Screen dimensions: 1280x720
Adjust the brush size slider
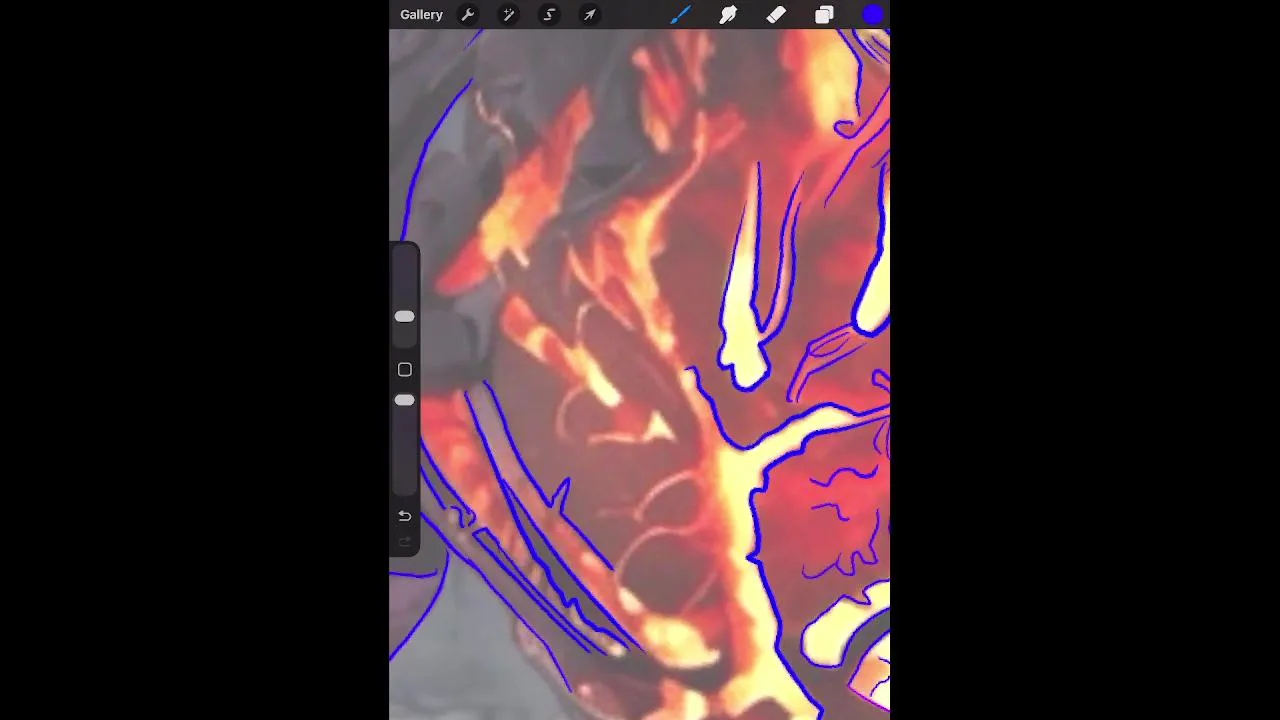tap(404, 316)
